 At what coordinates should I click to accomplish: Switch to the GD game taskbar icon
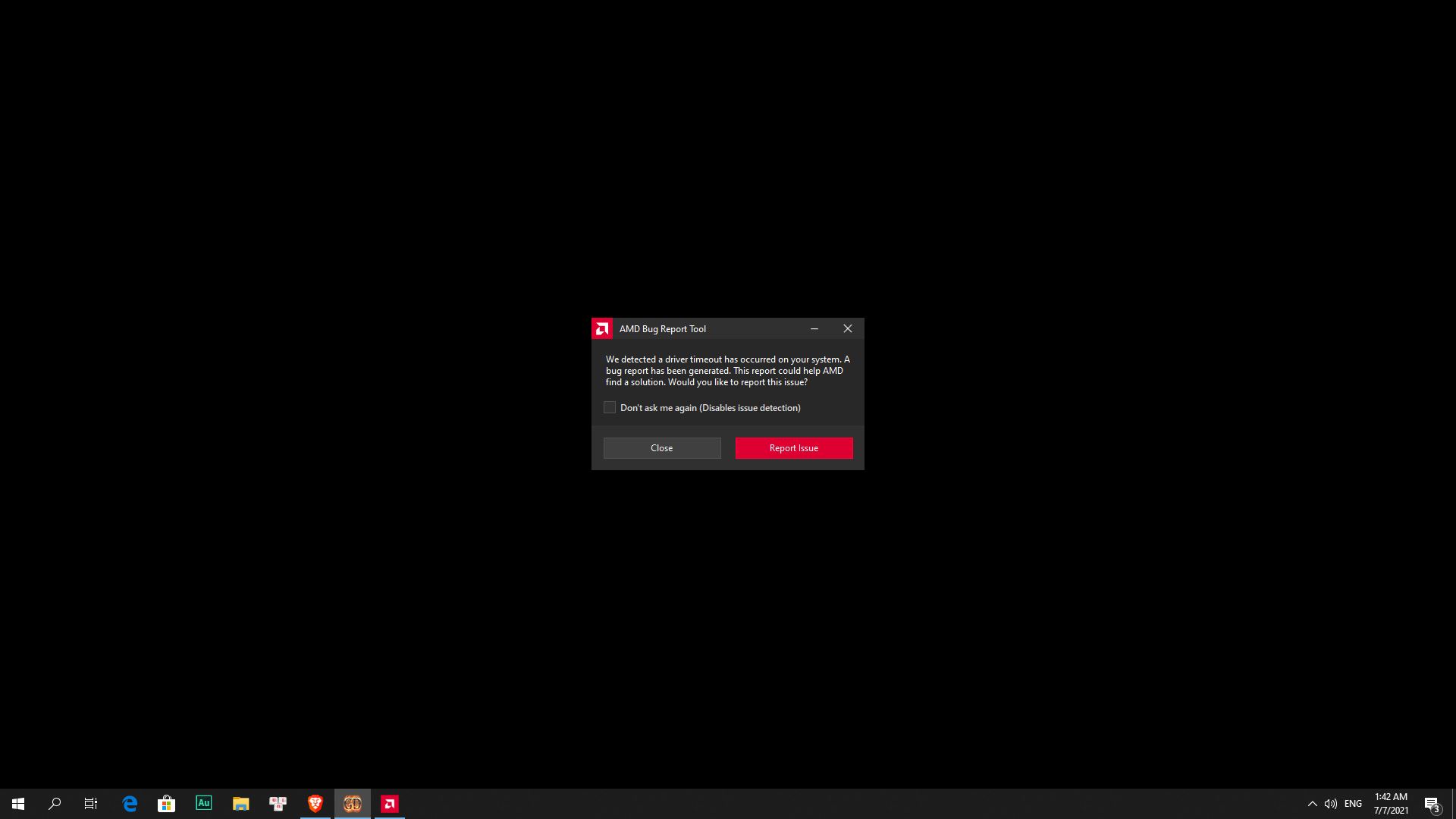(x=353, y=804)
